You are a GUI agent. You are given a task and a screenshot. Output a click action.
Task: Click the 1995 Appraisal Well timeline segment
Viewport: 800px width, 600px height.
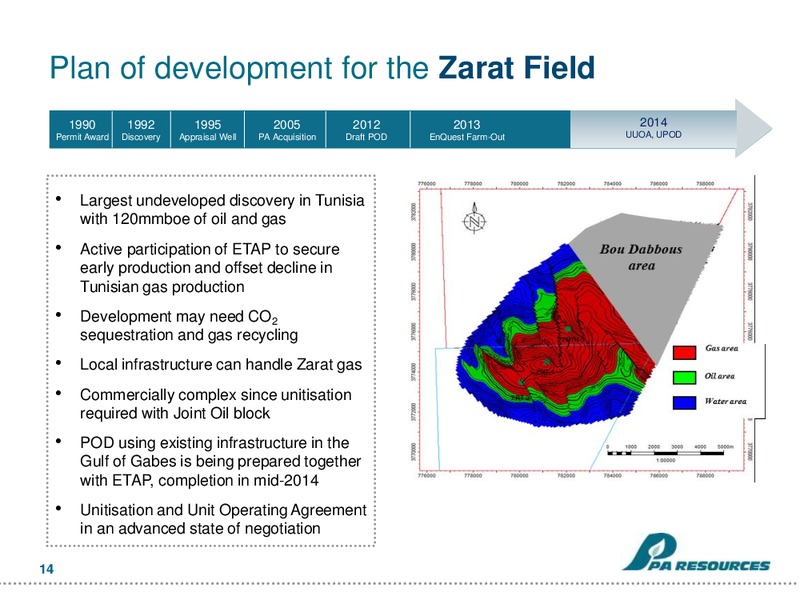(208, 130)
